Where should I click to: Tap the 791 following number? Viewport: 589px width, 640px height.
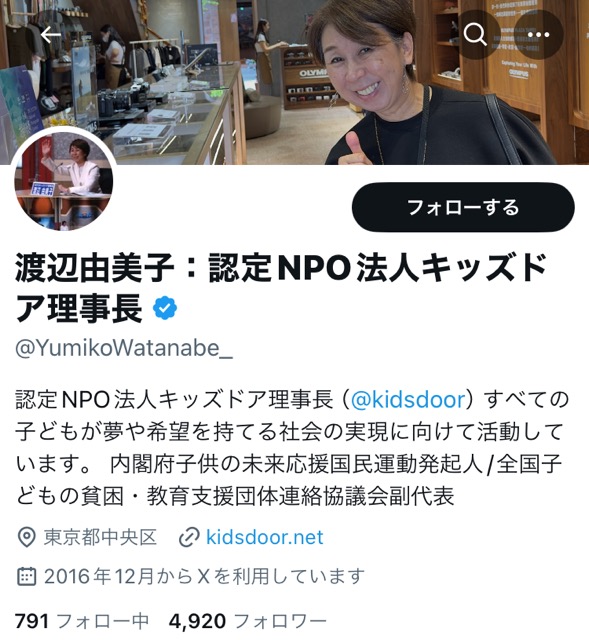(x=32, y=621)
